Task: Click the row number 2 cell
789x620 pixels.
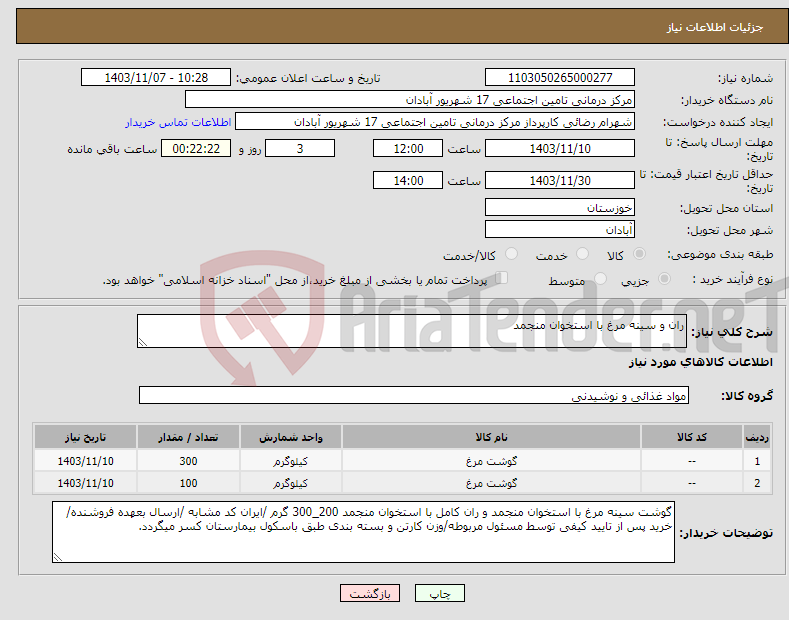Action: point(757,483)
